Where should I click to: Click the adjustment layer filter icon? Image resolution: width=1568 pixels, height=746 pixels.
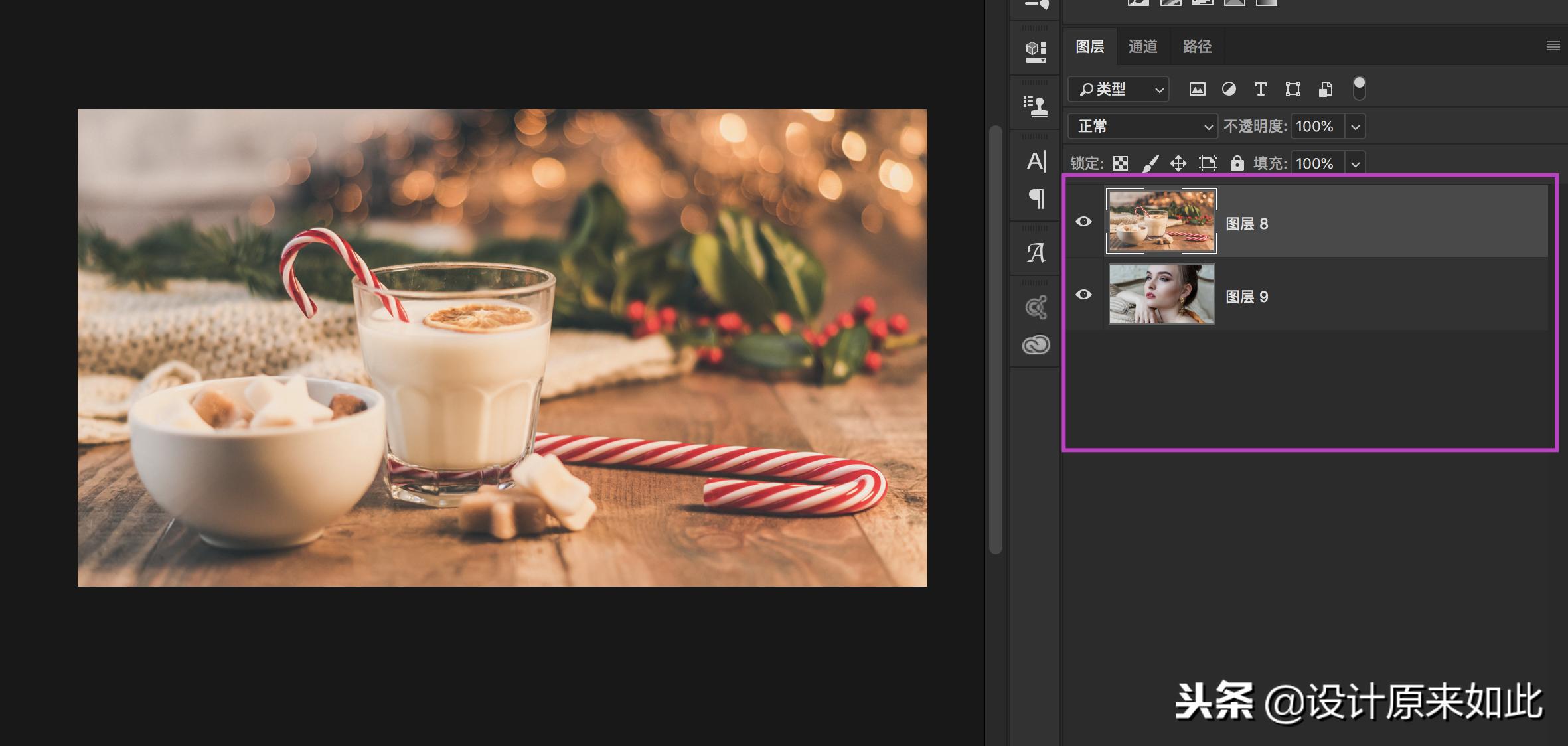coord(1229,89)
